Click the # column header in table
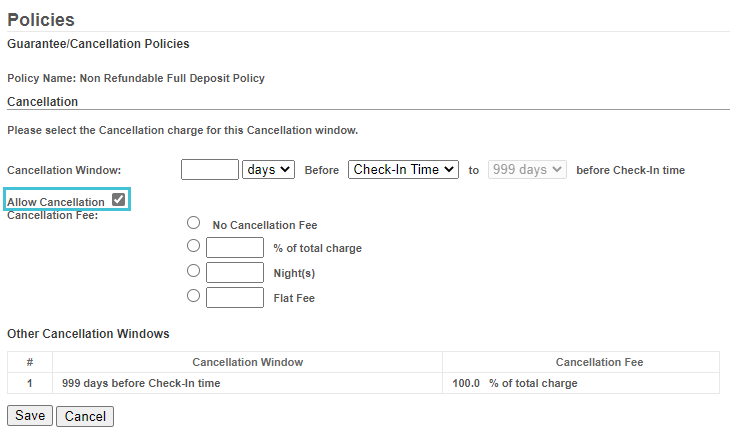Viewport: 730px width, 435px height. [x=30, y=362]
